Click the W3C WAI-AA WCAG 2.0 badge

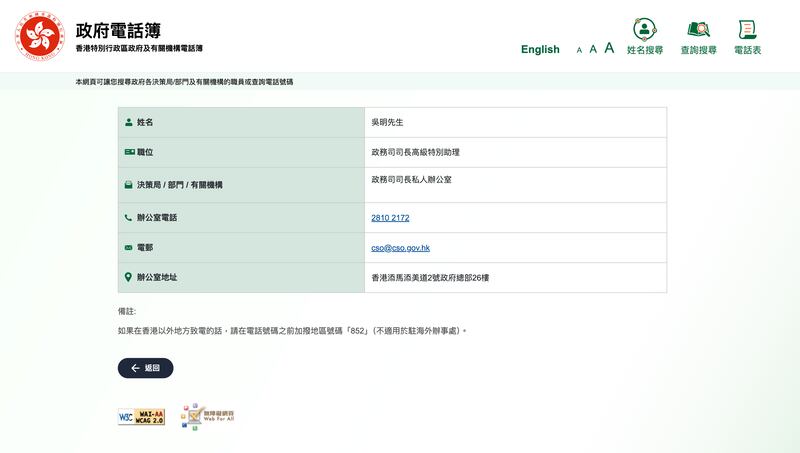(x=141, y=416)
